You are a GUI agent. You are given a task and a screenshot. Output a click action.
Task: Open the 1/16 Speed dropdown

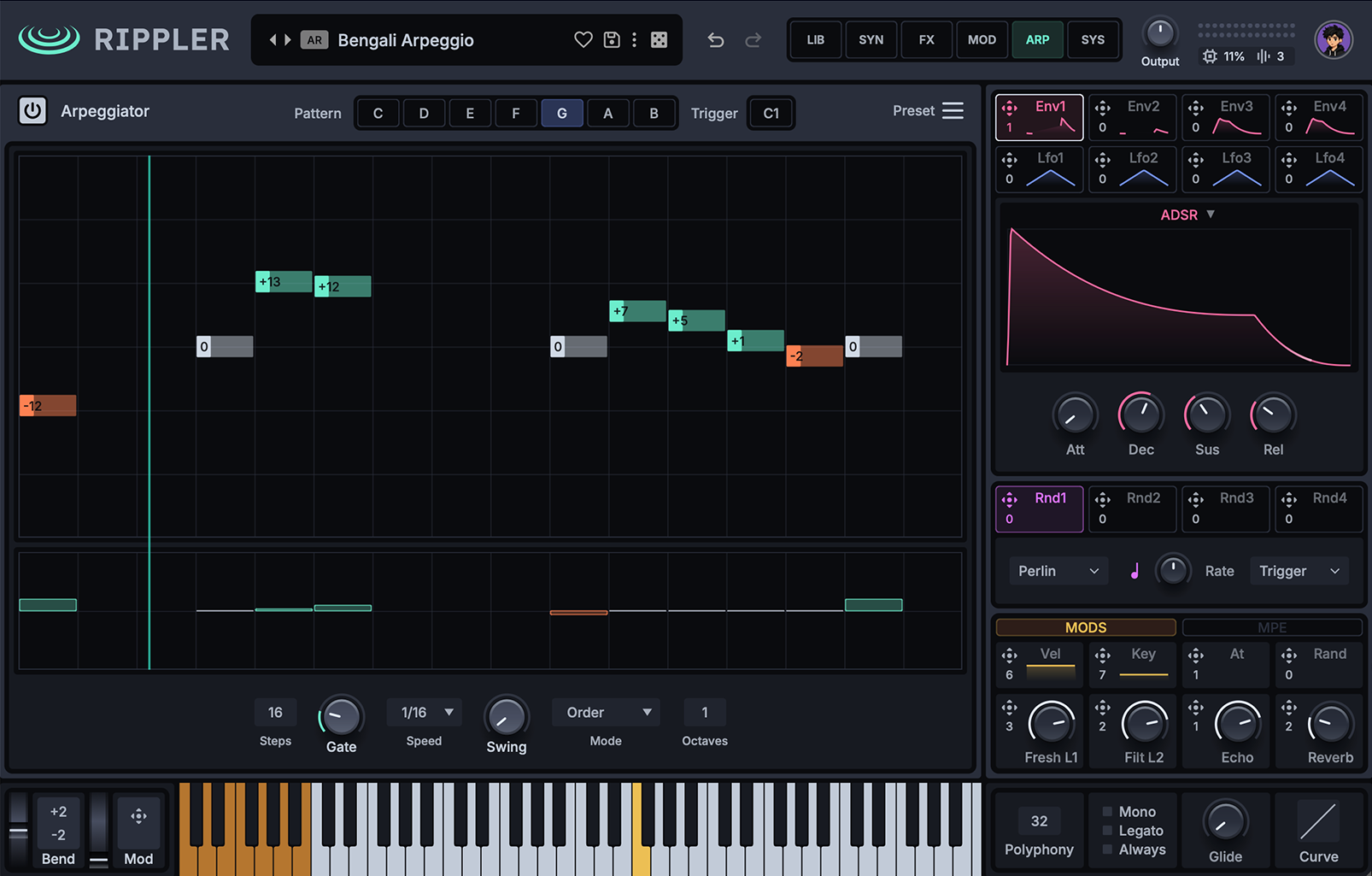[425, 712]
